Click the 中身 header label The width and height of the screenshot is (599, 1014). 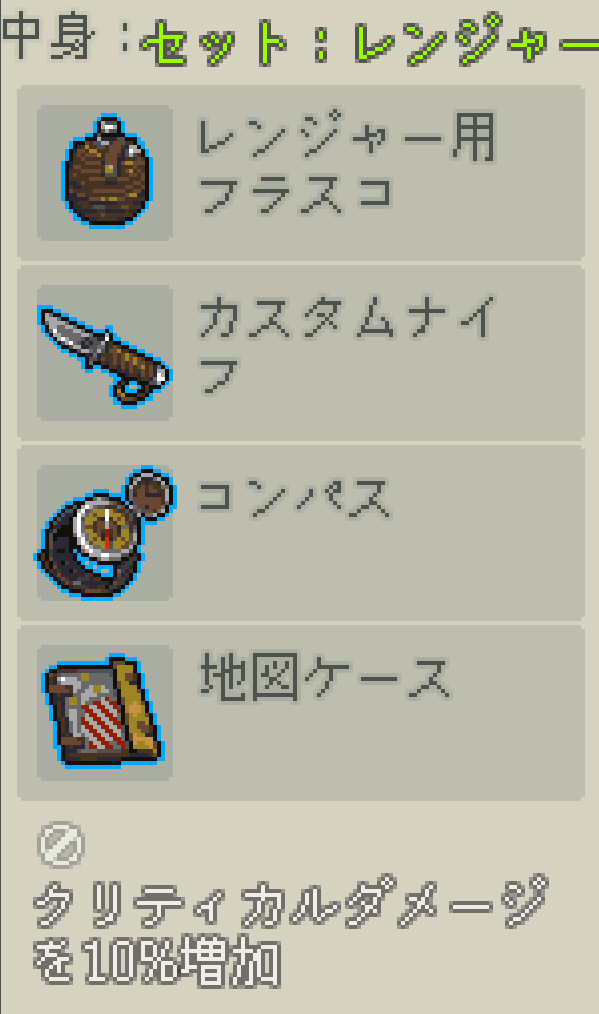point(49,37)
